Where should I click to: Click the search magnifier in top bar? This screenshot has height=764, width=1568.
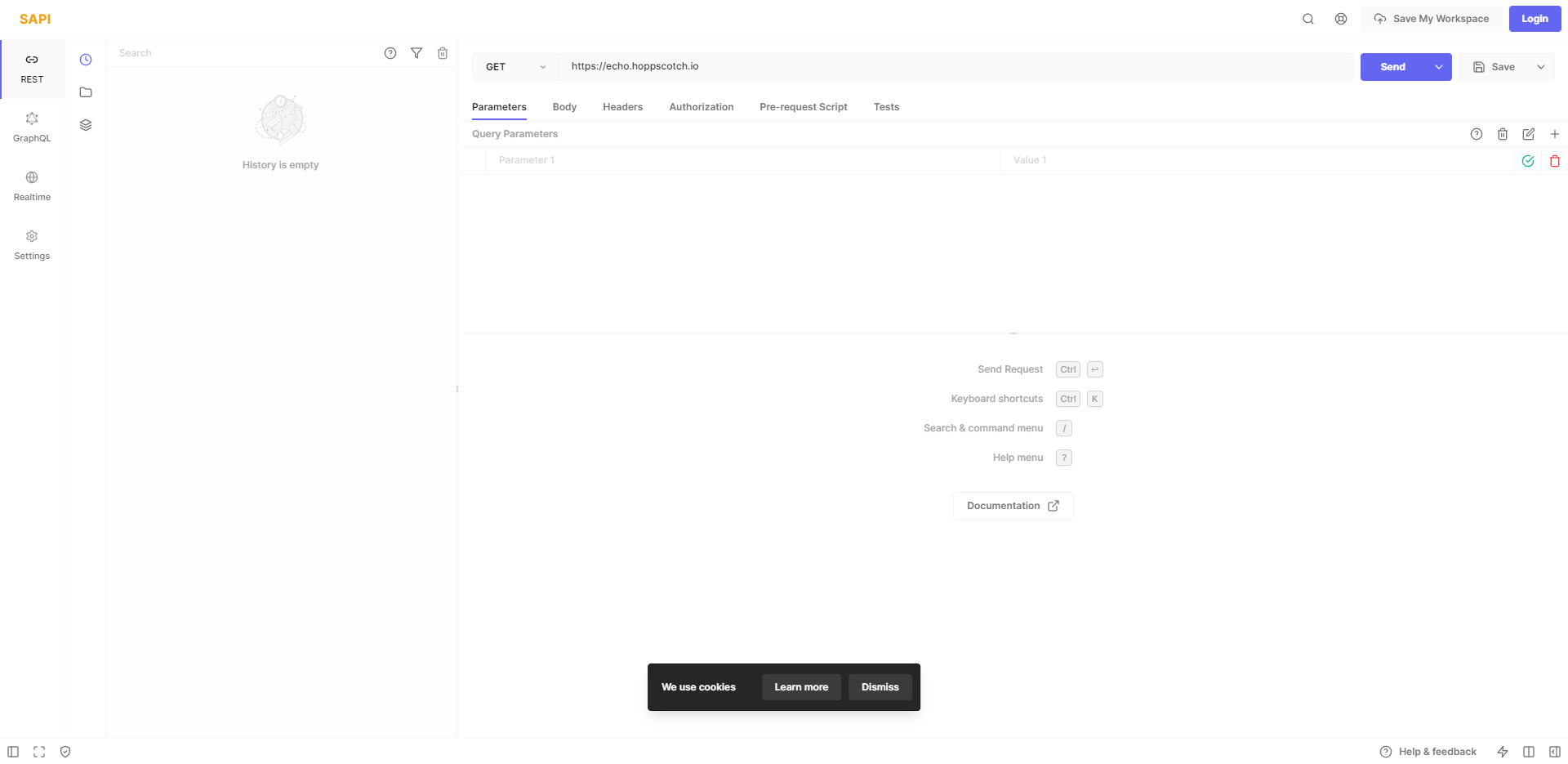pyautogui.click(x=1308, y=19)
